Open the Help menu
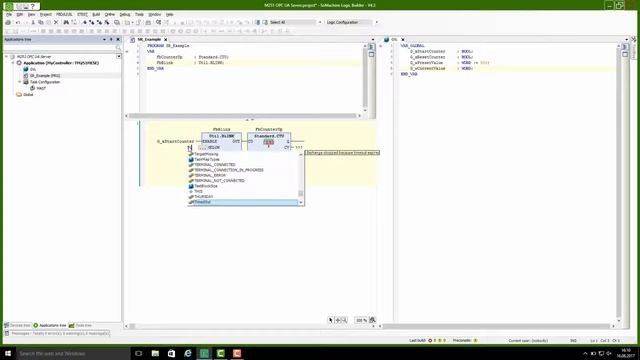640x360 pixels. click(170, 14)
